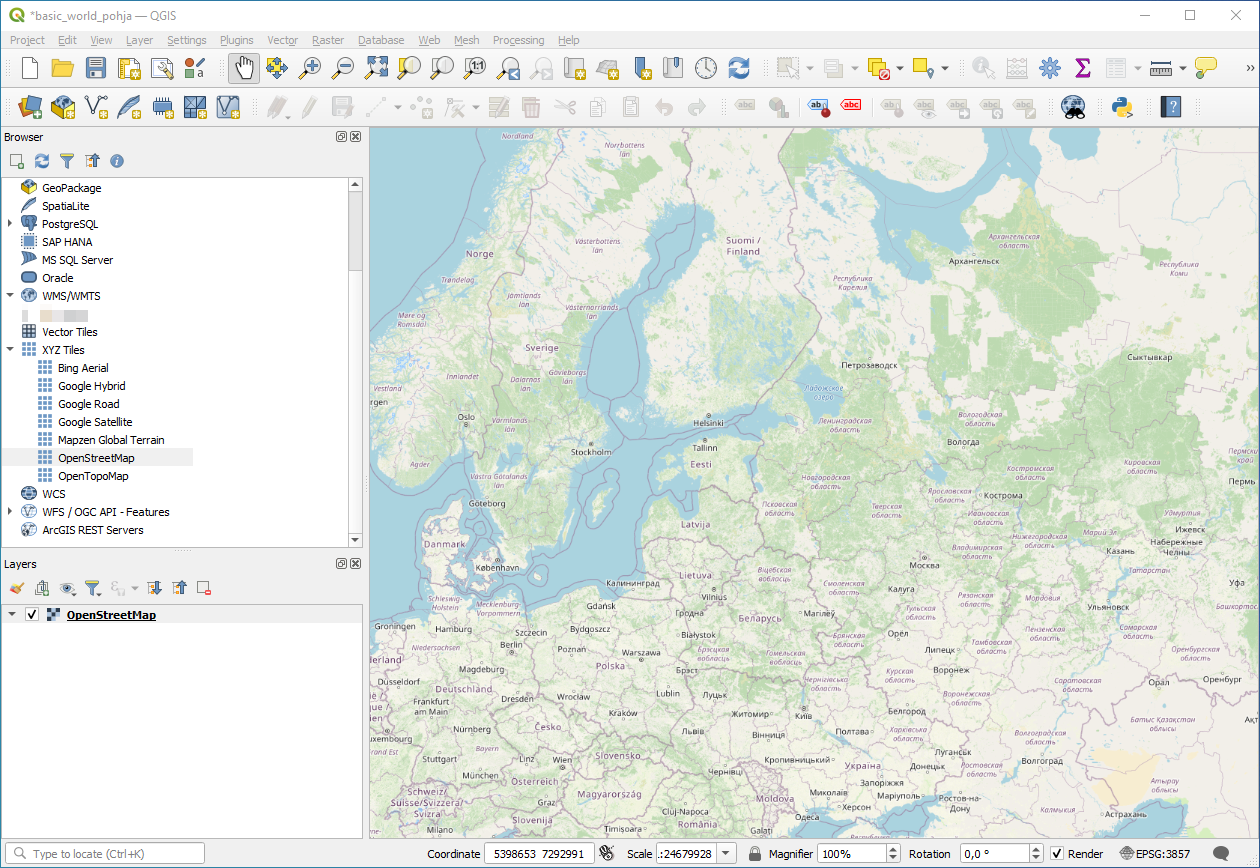Open the Processing Toolbox gear icon

1049,68
